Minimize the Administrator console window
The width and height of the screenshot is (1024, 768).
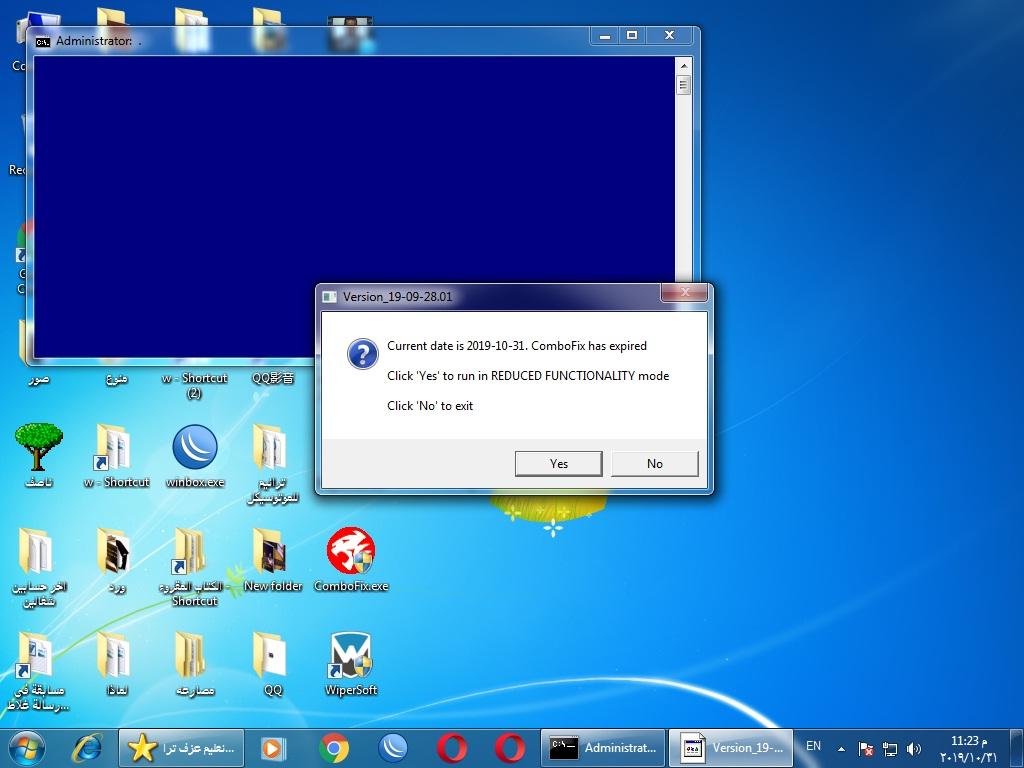[605, 35]
